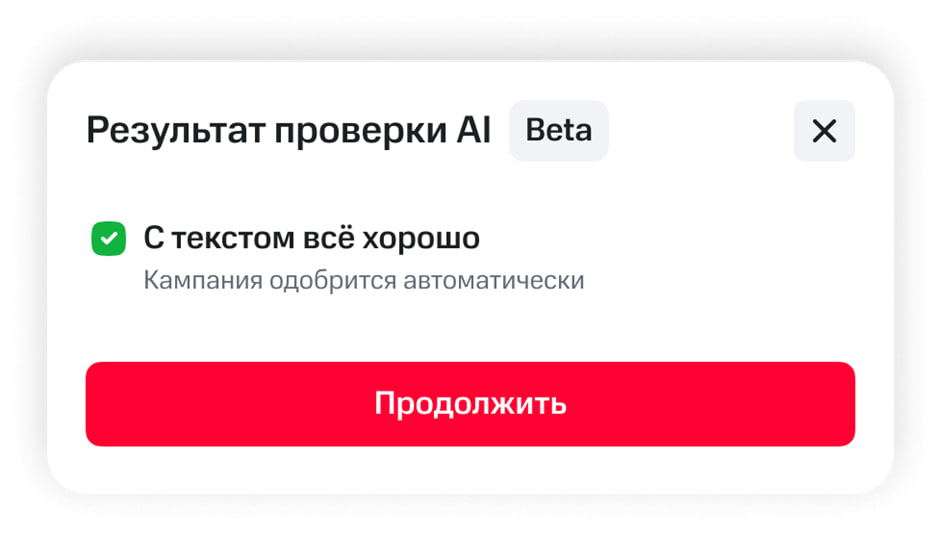The image size is (940, 535).
Task: Click the red Продолжить button
Action: pos(470,404)
